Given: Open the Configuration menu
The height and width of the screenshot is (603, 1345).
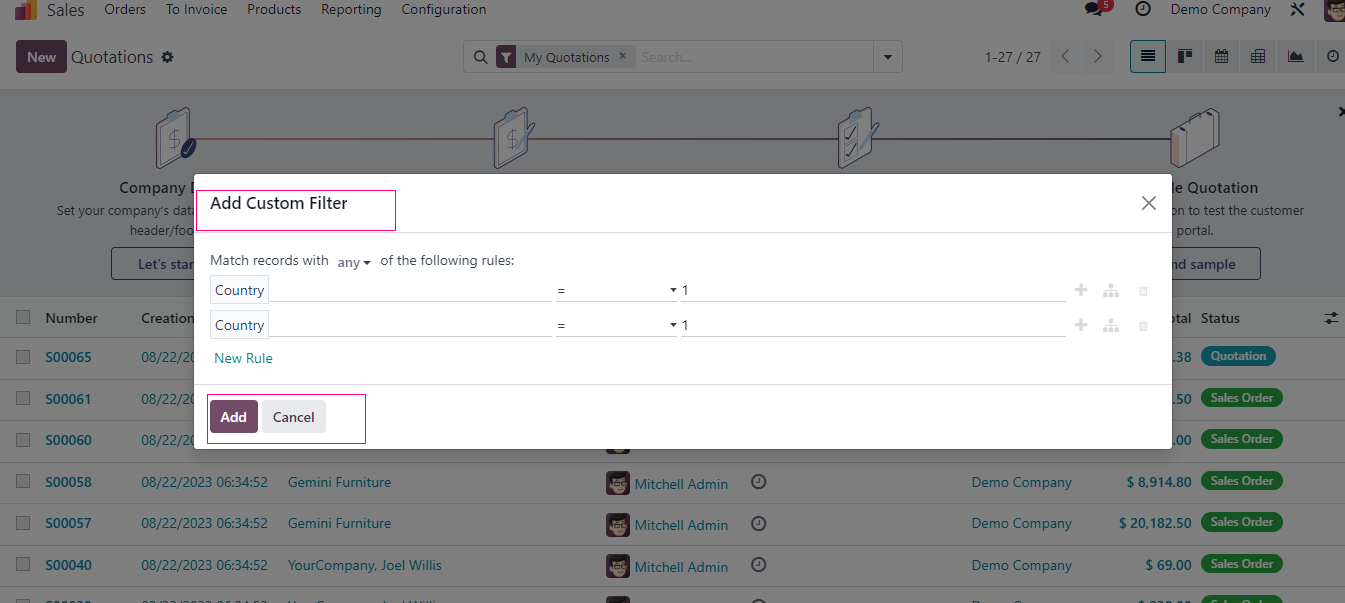Looking at the screenshot, I should point(444,10).
